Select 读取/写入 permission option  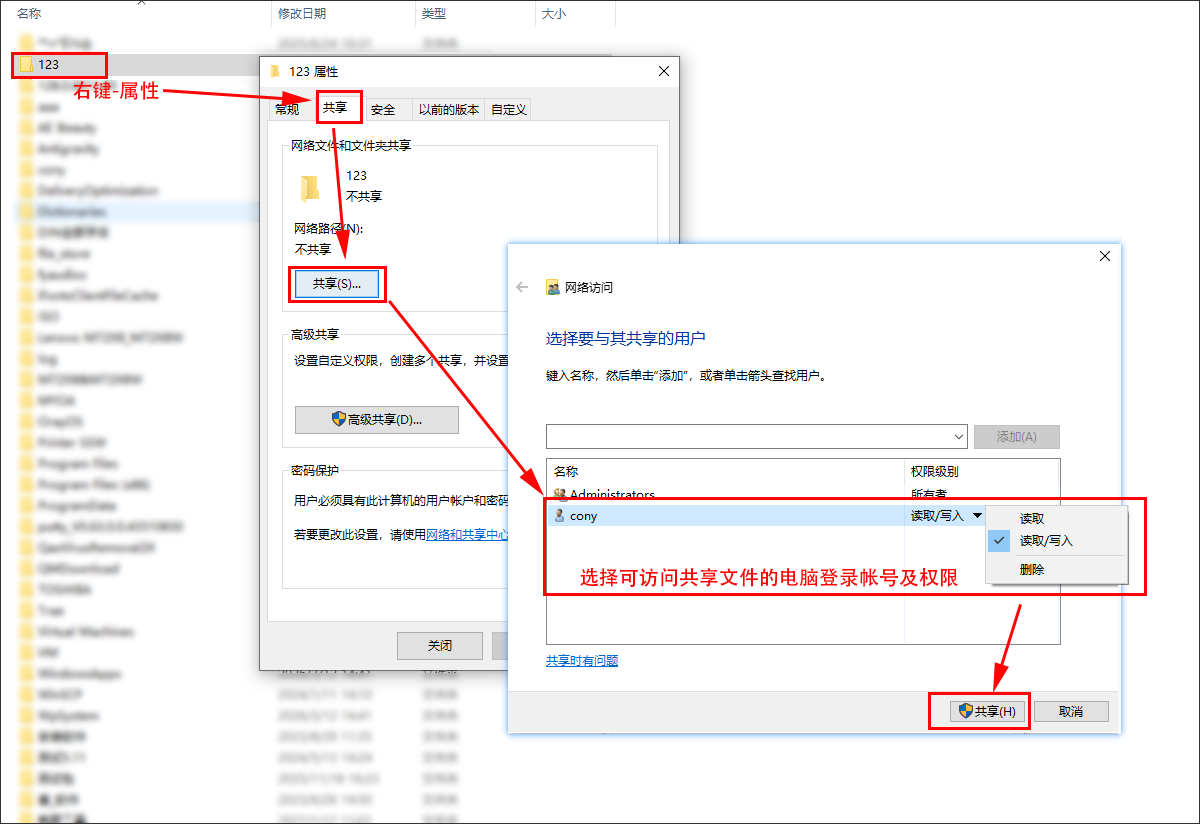coord(1045,541)
